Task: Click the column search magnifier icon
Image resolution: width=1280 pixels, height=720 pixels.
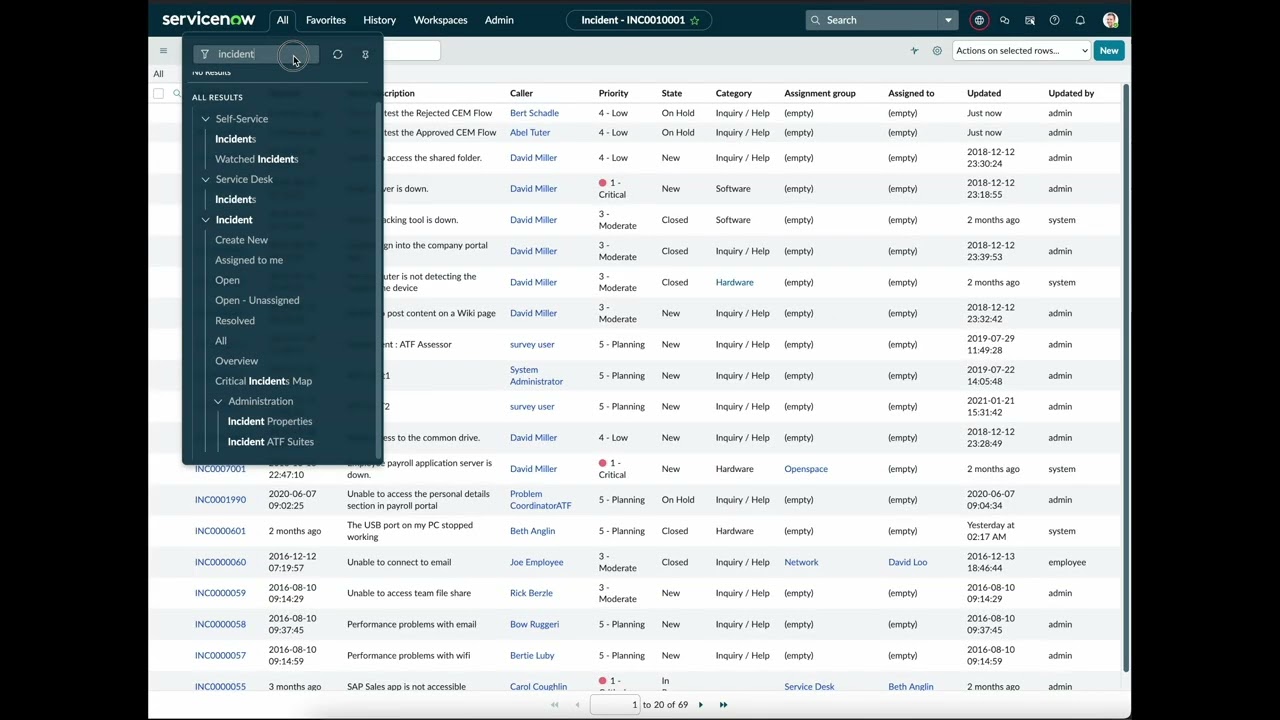Action: click(177, 93)
